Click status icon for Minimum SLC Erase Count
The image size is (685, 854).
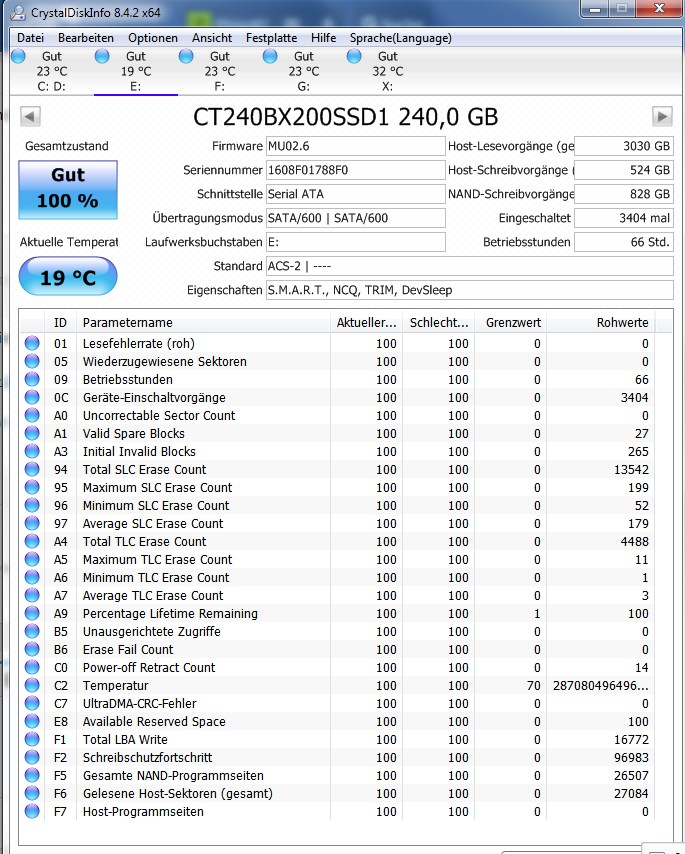[32, 505]
